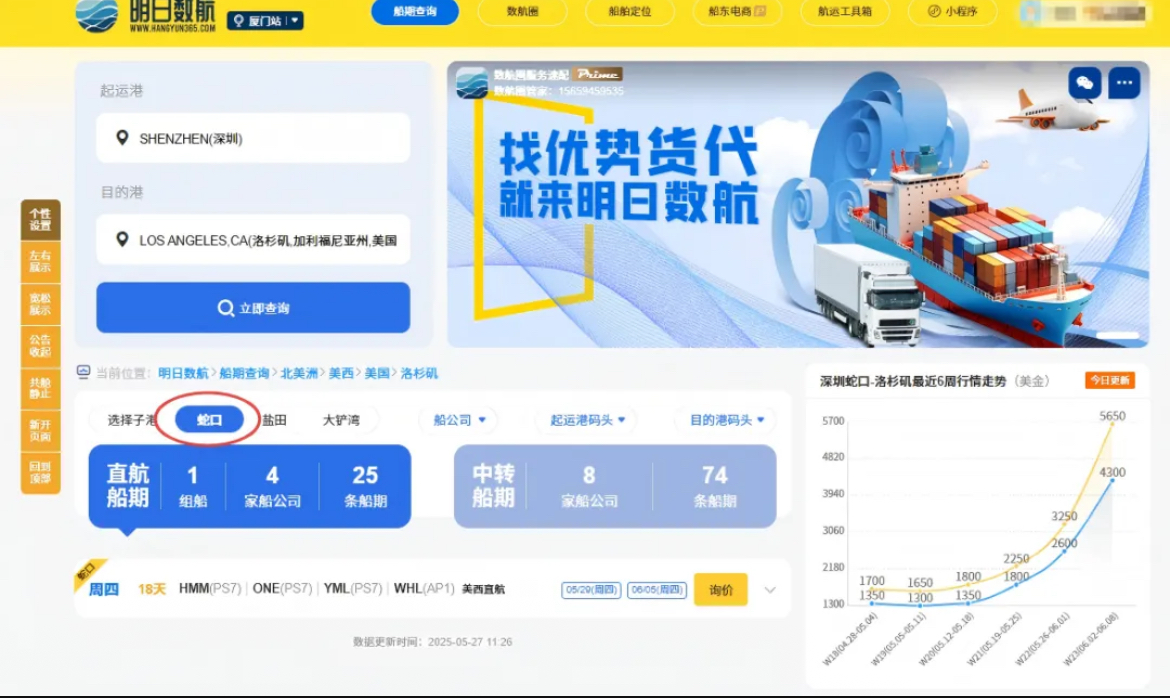1170x698 pixels.
Task: Click the 数航圈 service avatar icon on banner
Action: [472, 83]
